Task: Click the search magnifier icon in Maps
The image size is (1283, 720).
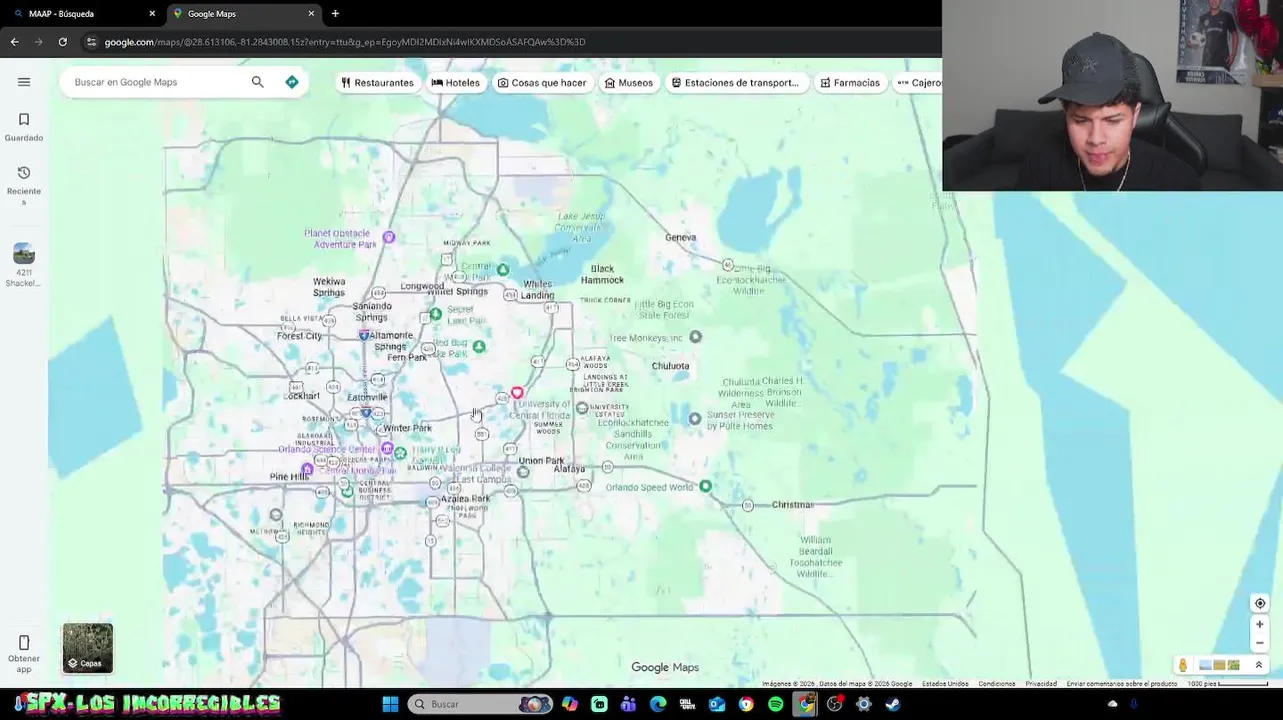Action: coord(258,82)
